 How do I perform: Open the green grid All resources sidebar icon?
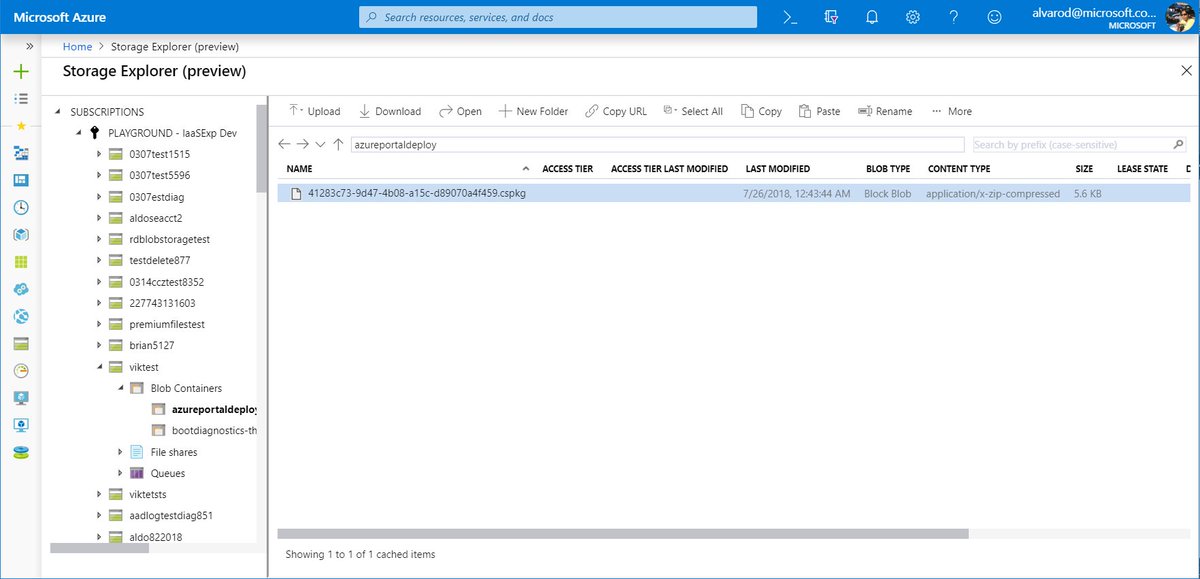tap(21, 262)
